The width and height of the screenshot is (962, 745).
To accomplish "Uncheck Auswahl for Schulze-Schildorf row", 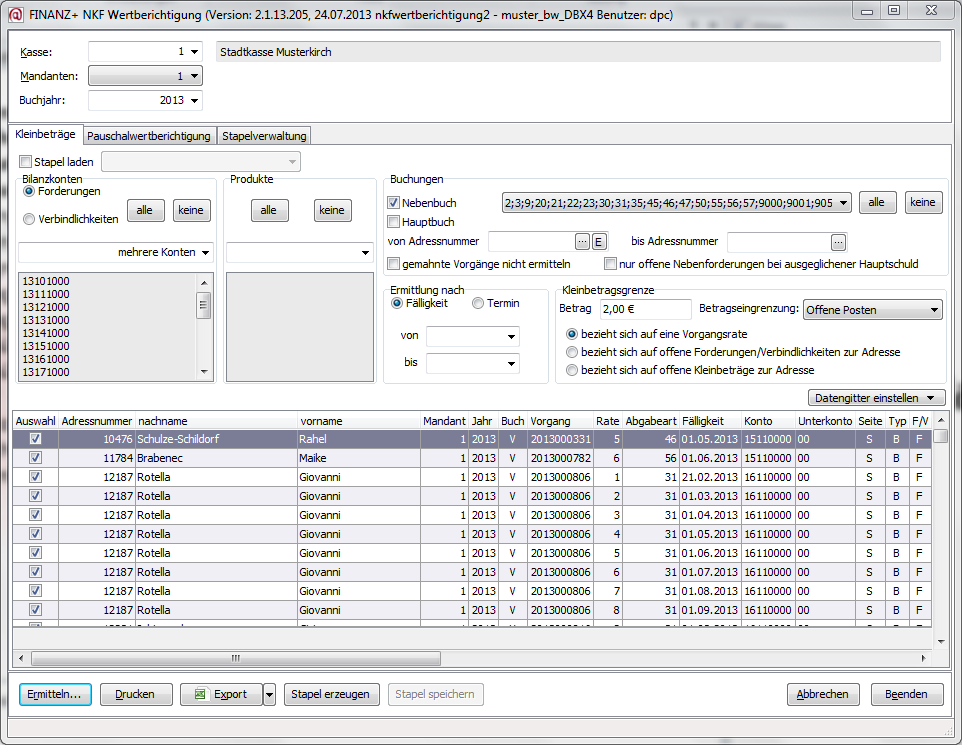I will point(36,439).
